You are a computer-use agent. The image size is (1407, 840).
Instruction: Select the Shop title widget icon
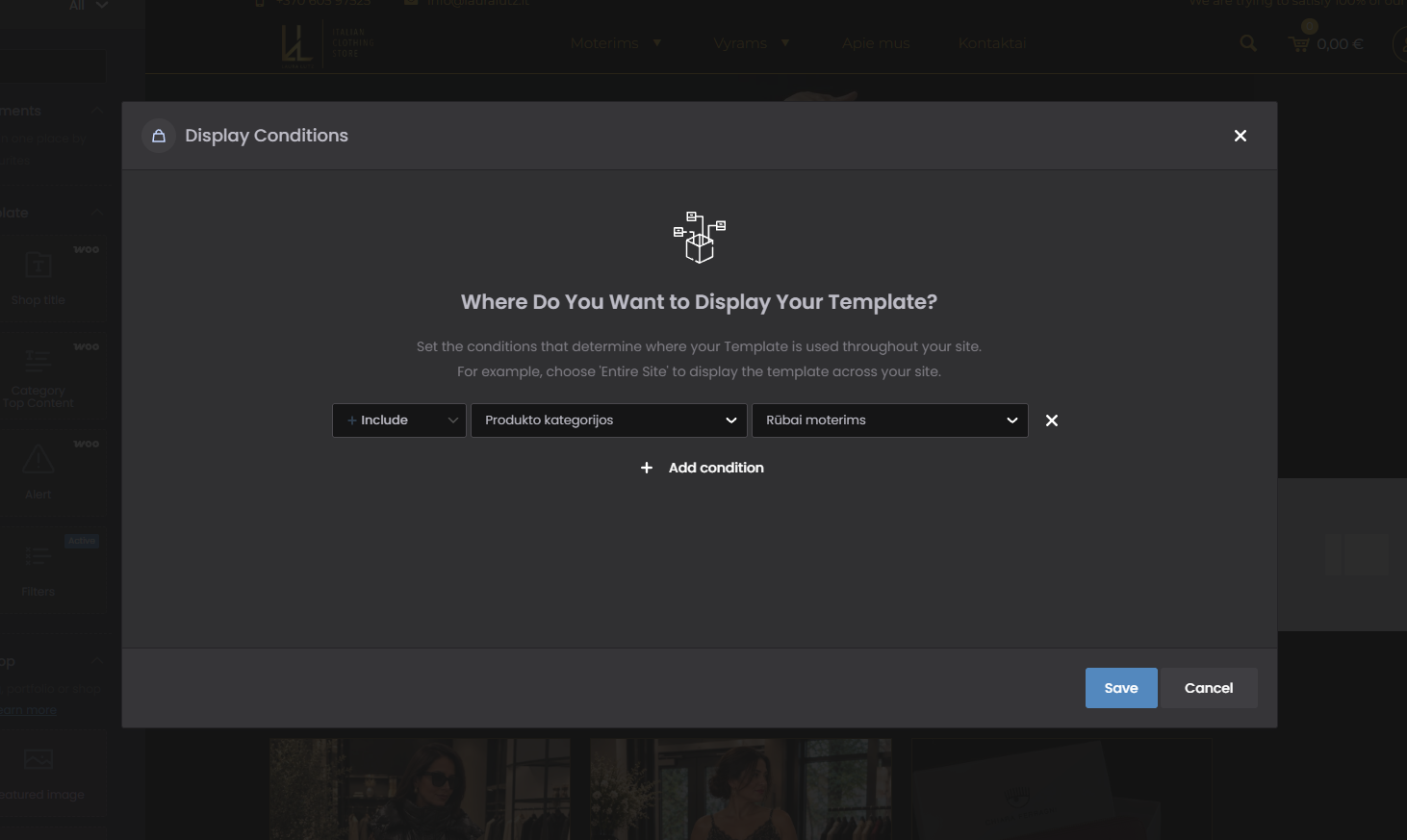tap(38, 265)
